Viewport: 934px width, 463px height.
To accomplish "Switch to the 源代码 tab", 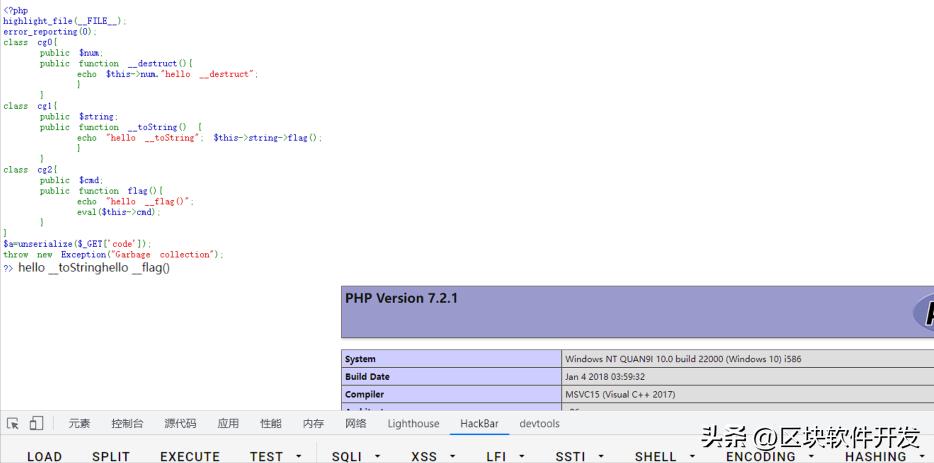I will [180, 424].
